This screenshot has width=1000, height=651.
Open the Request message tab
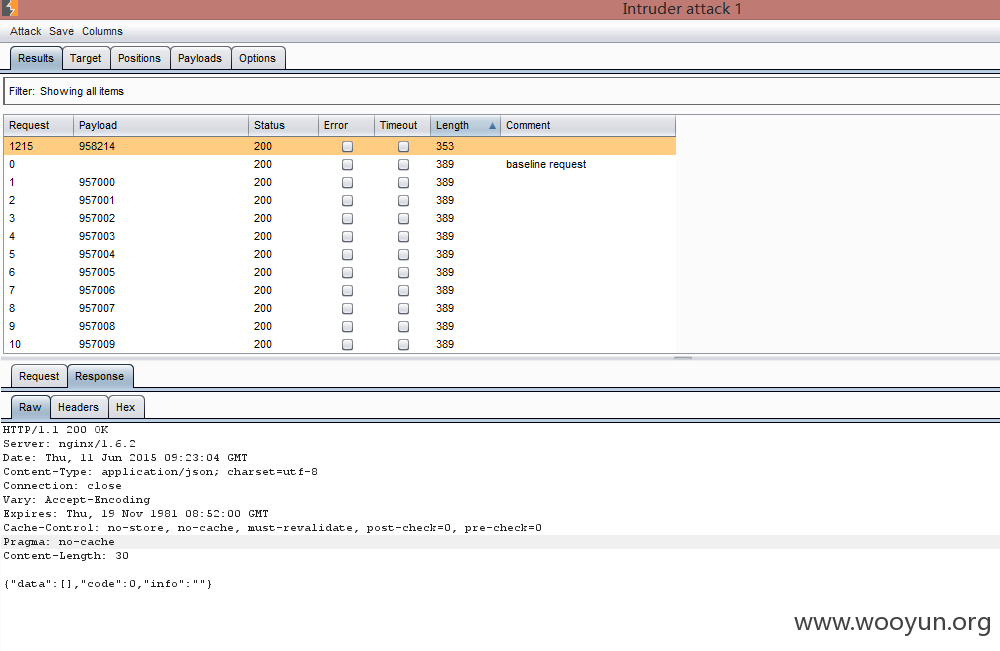click(39, 376)
